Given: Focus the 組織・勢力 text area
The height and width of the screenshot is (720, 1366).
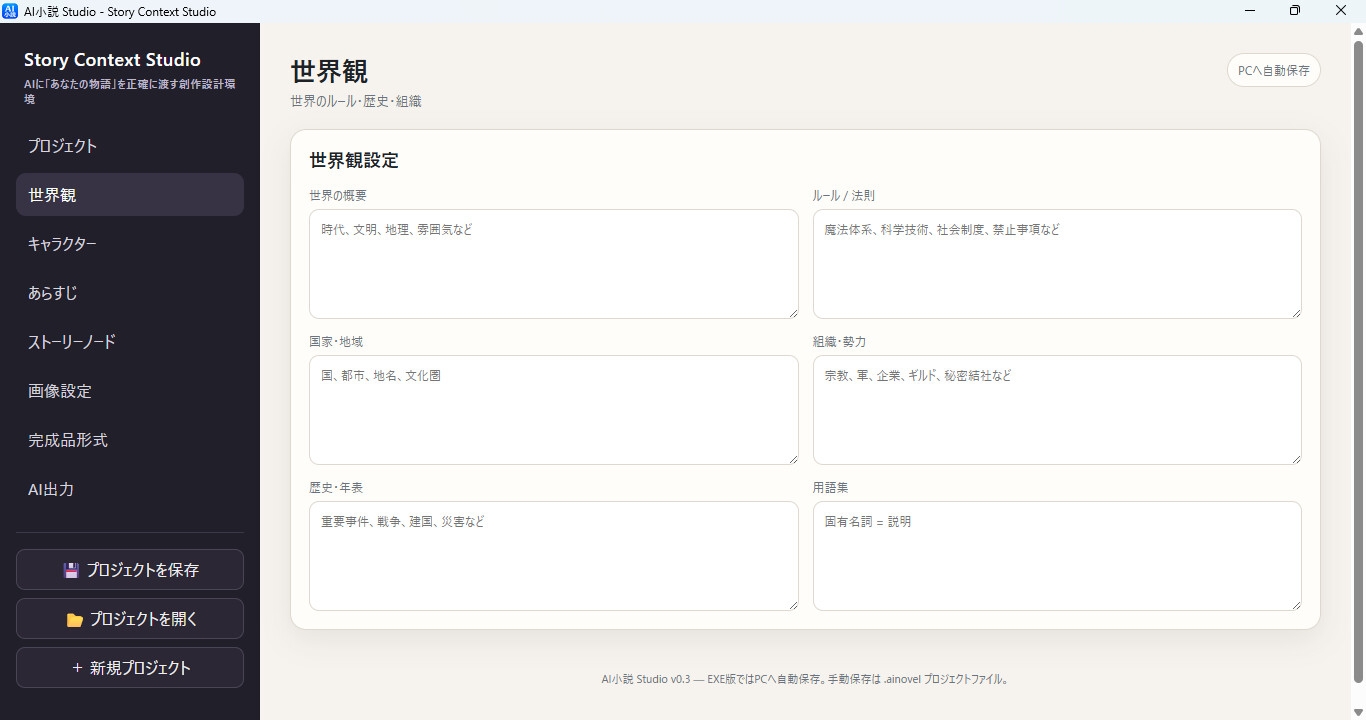Looking at the screenshot, I should 1057,410.
